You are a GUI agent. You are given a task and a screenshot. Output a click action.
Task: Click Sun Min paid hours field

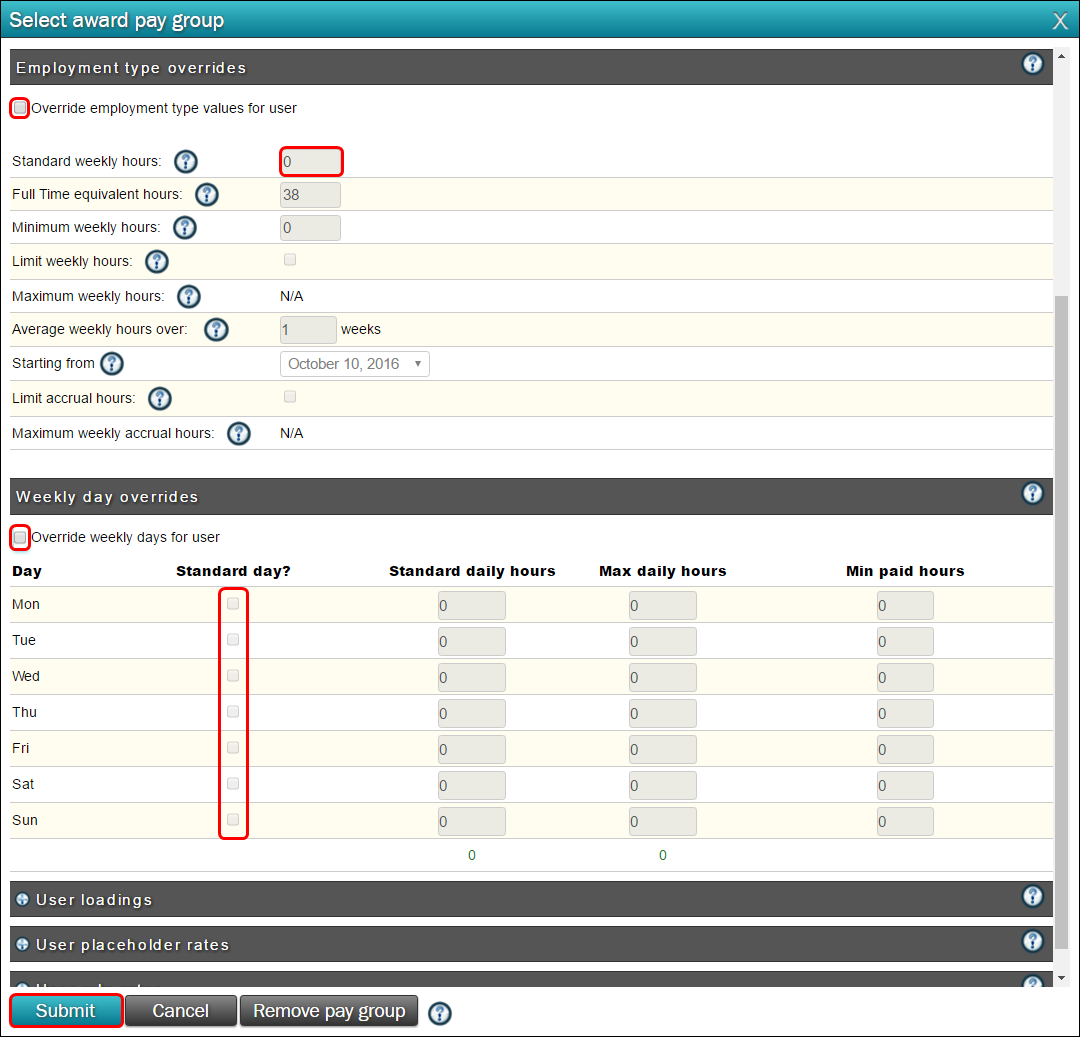point(905,821)
